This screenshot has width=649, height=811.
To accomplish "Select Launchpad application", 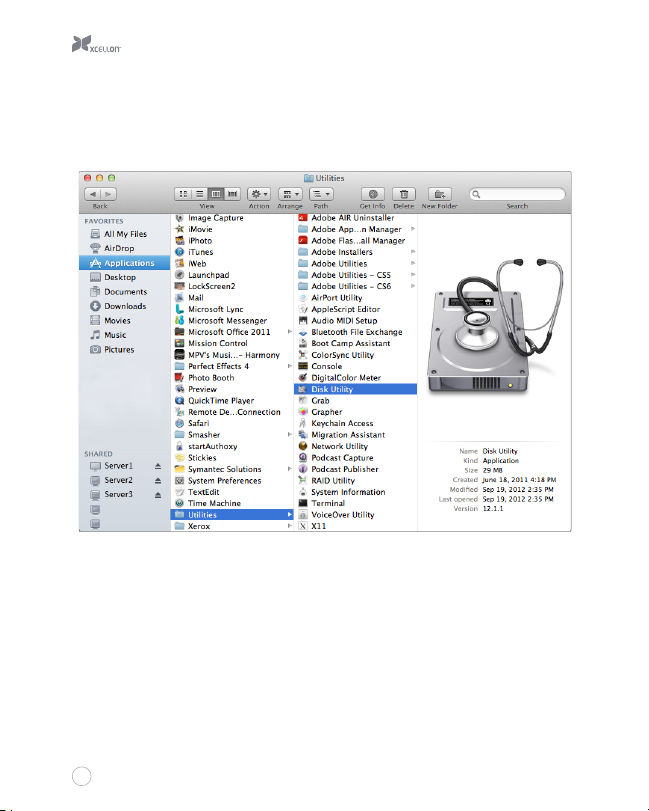I will pos(232,275).
